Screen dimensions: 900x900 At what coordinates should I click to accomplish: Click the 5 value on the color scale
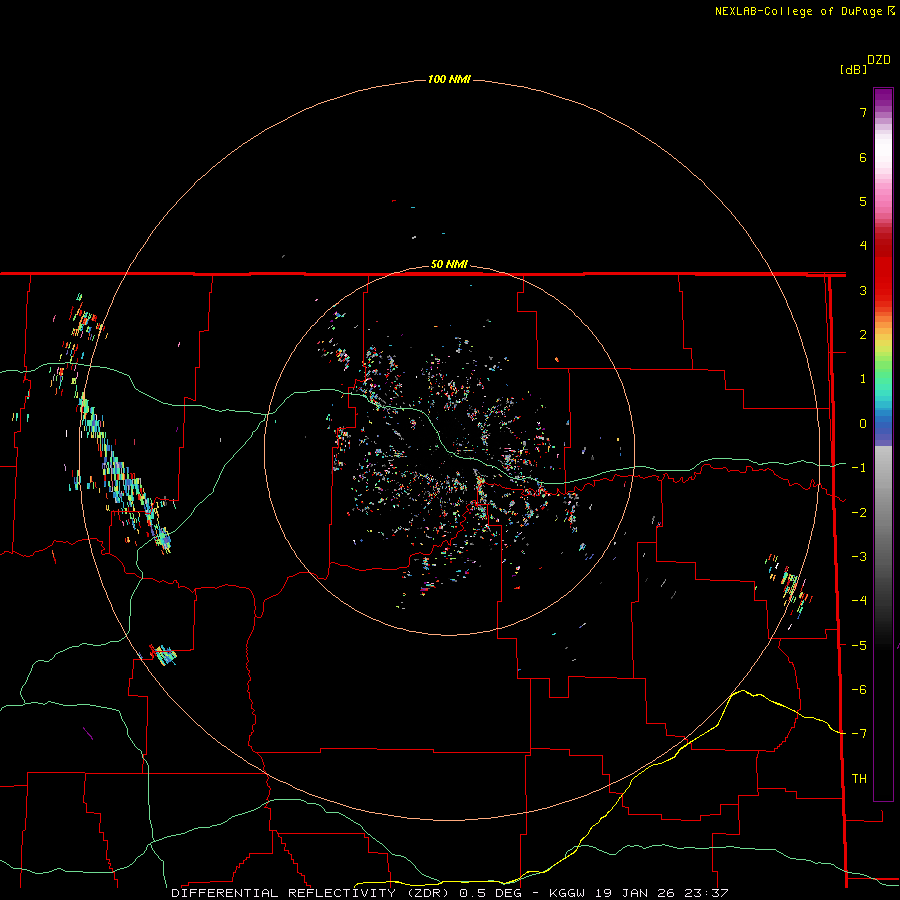[863, 201]
